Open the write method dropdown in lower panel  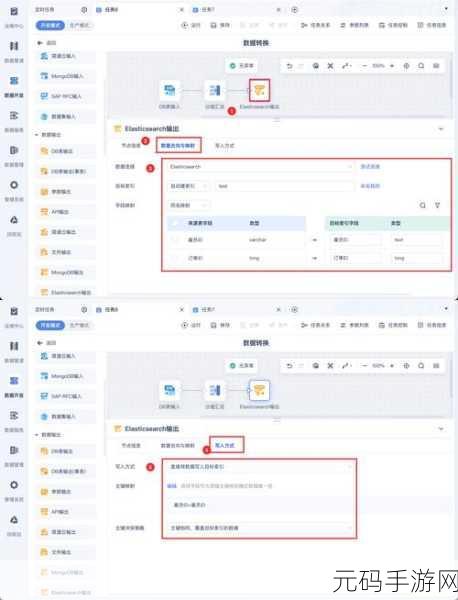pyautogui.click(x=260, y=467)
